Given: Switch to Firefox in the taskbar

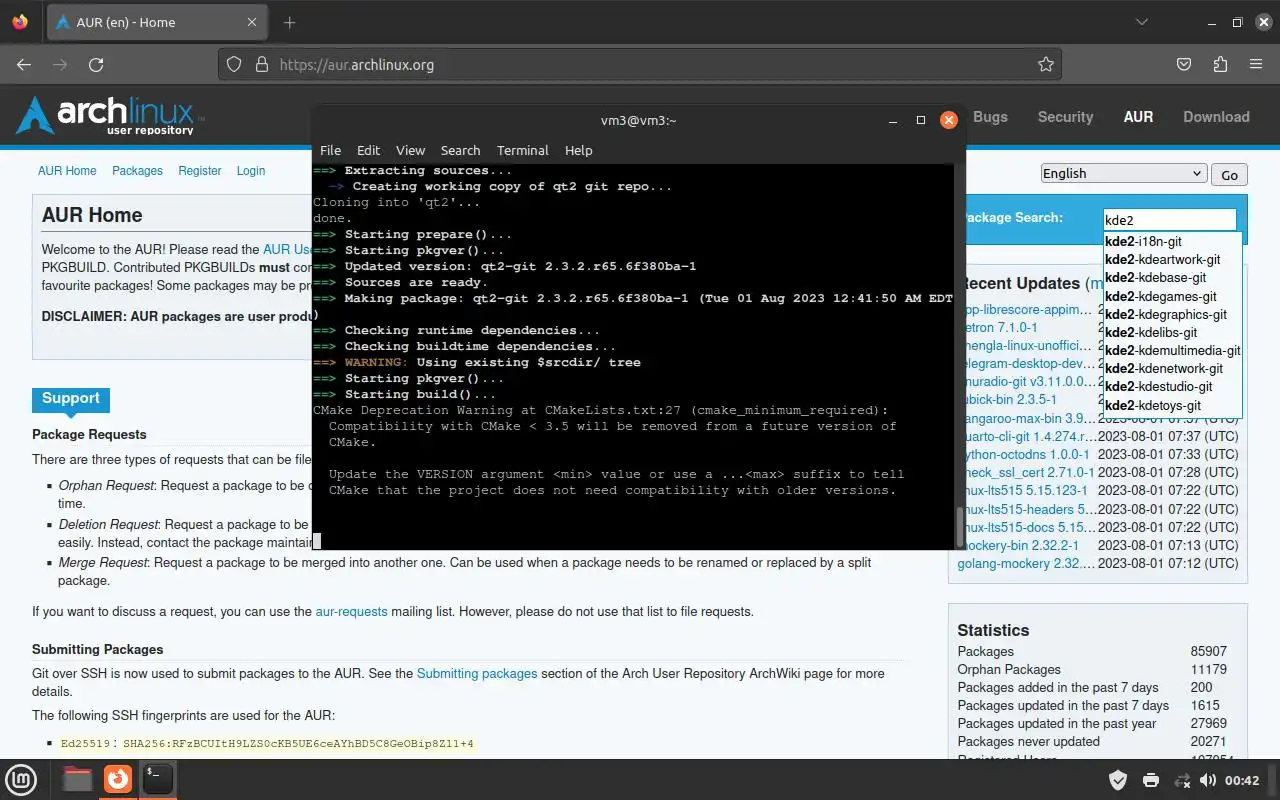Looking at the screenshot, I should (x=118, y=778).
